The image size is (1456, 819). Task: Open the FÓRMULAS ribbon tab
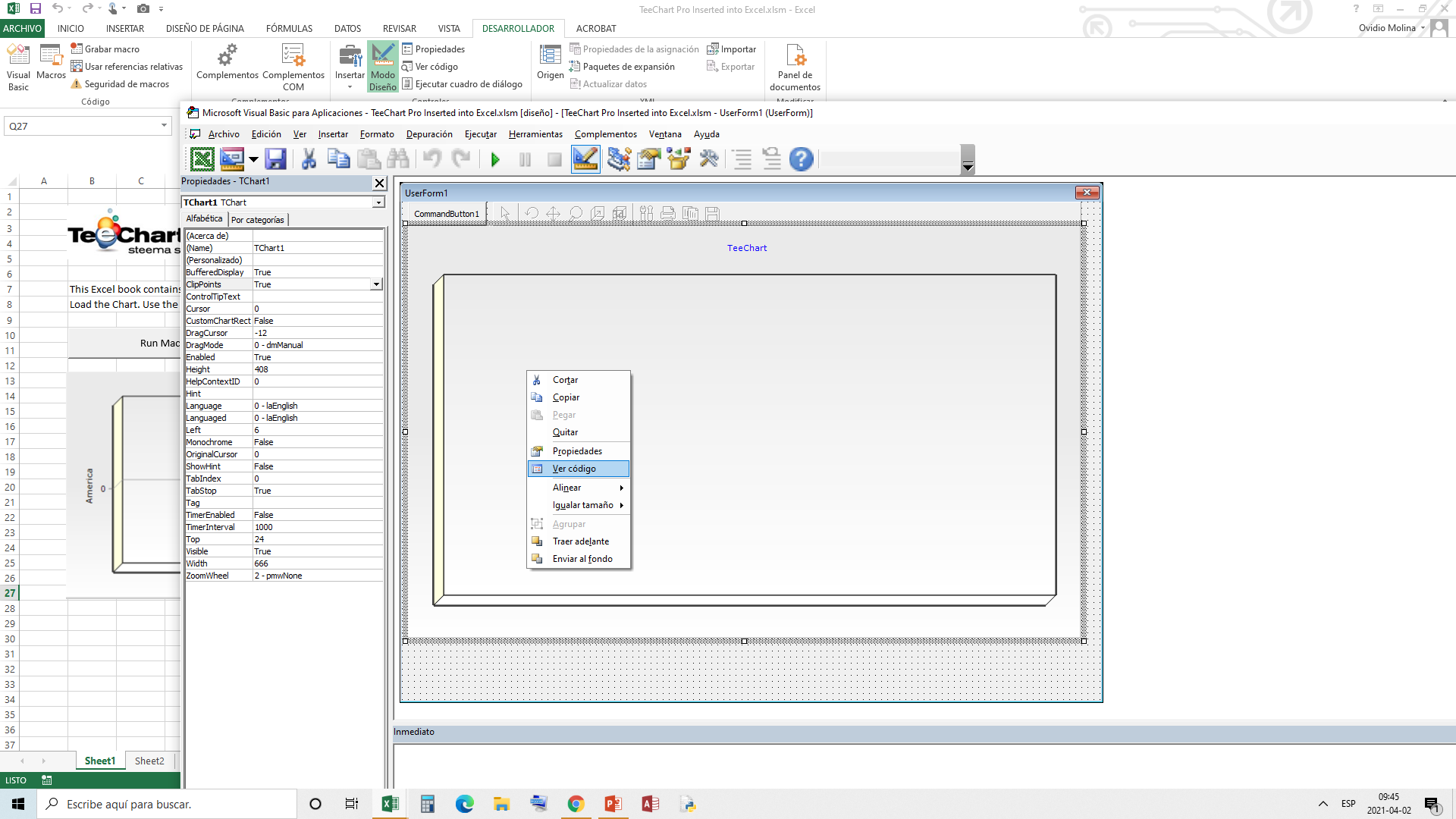pos(289,29)
